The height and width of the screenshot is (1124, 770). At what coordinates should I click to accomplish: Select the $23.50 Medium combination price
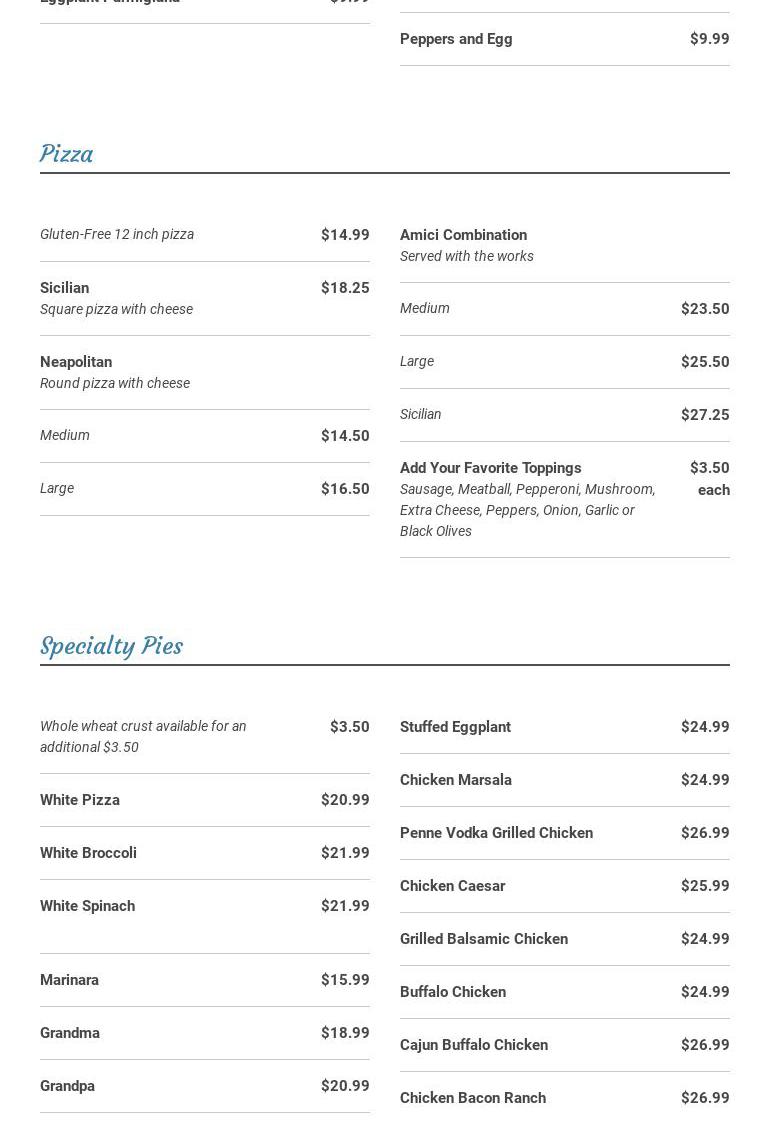pos(704,309)
